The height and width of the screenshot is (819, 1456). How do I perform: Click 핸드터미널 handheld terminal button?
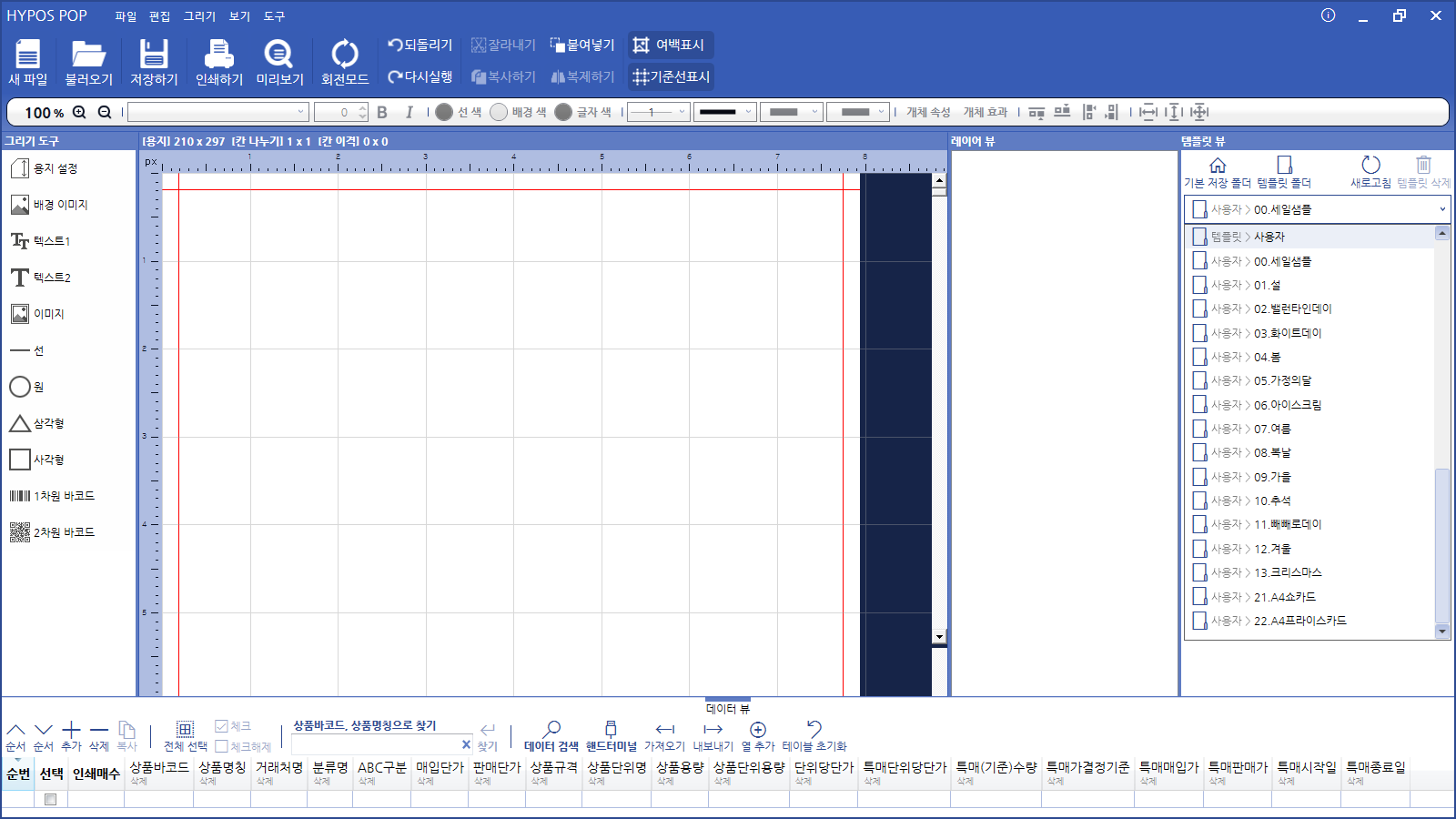point(612,735)
